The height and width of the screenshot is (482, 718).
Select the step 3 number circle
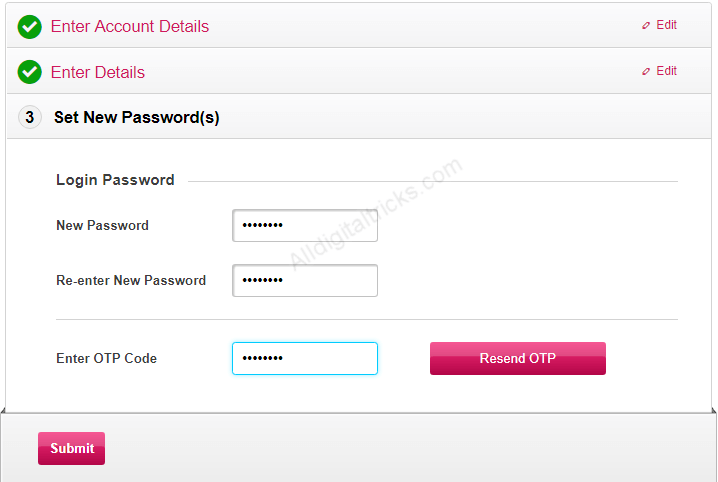coord(30,117)
